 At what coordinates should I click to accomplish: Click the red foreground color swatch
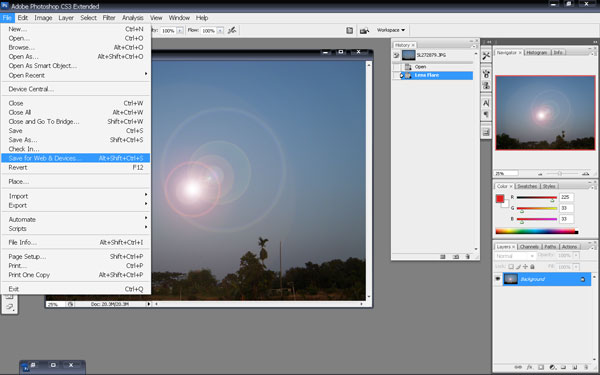pos(500,198)
